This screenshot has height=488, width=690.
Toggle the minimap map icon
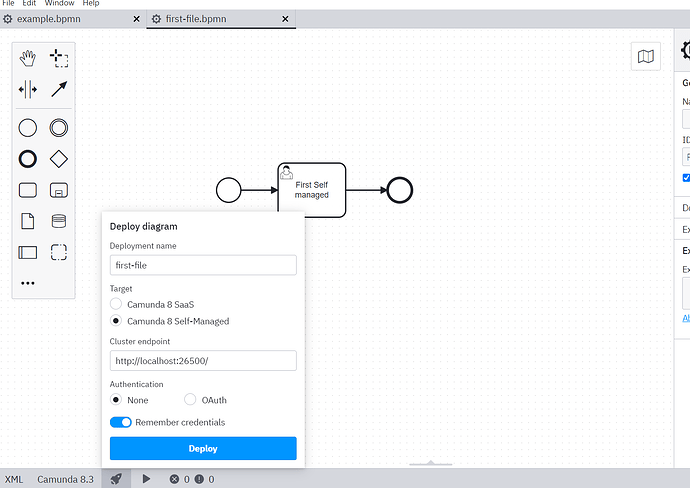point(646,56)
